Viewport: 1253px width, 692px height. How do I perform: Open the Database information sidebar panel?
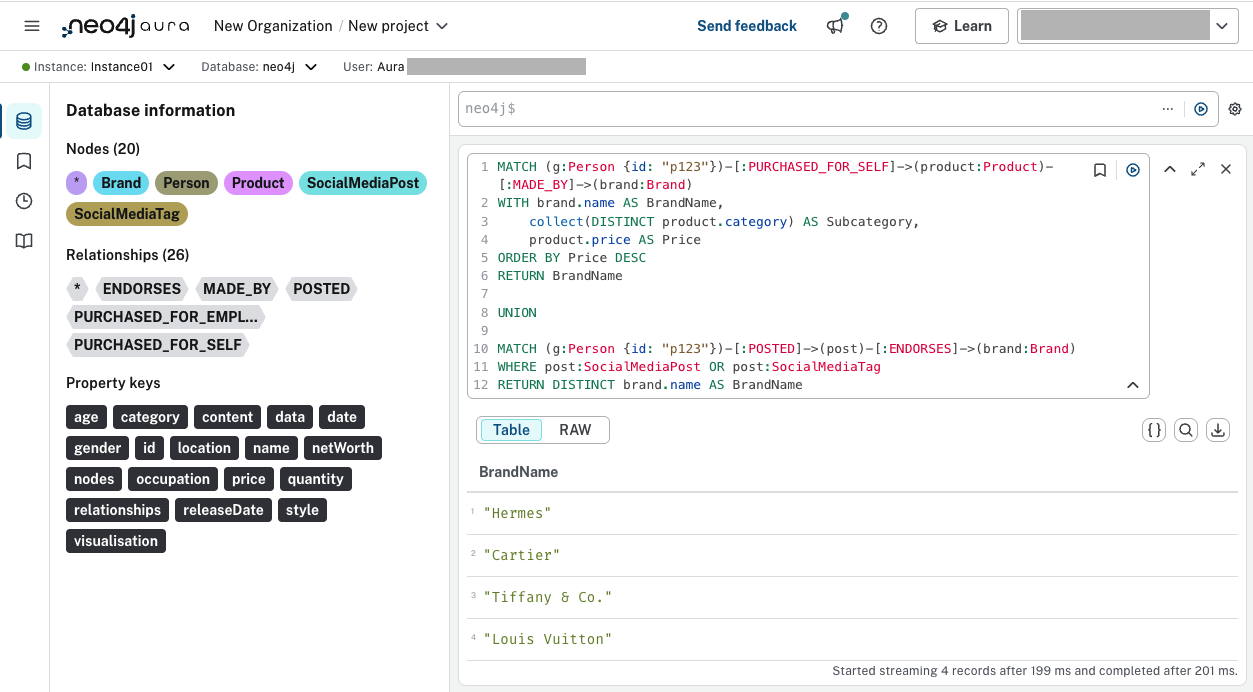click(22, 120)
